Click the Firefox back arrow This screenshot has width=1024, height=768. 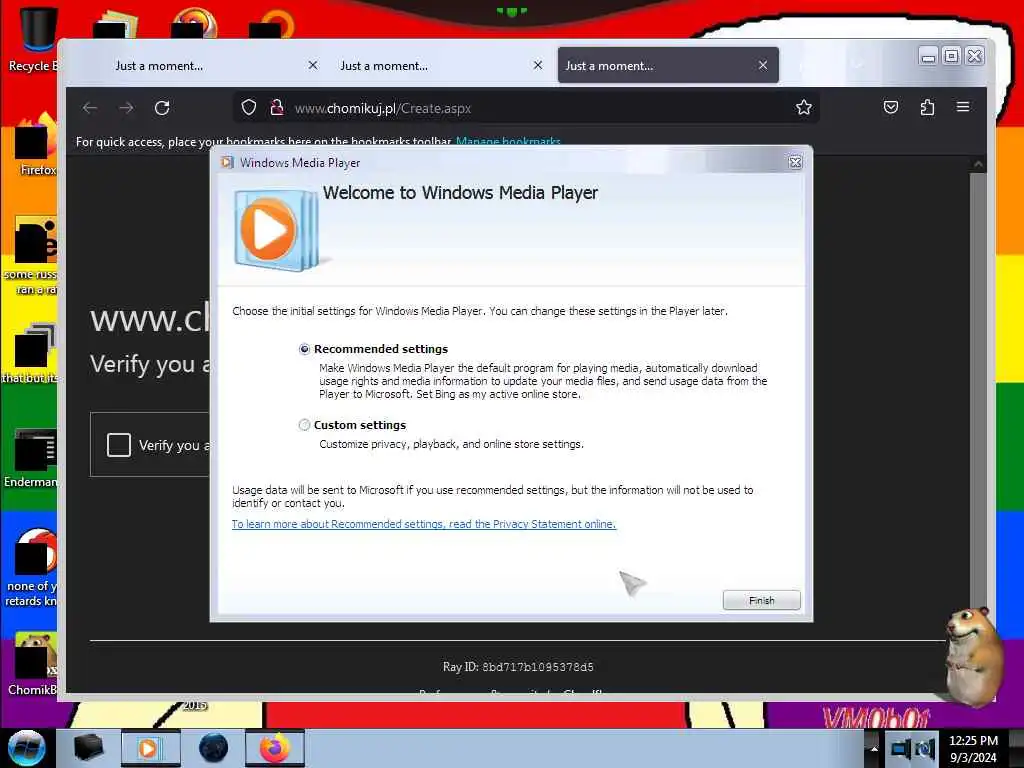[x=90, y=108]
